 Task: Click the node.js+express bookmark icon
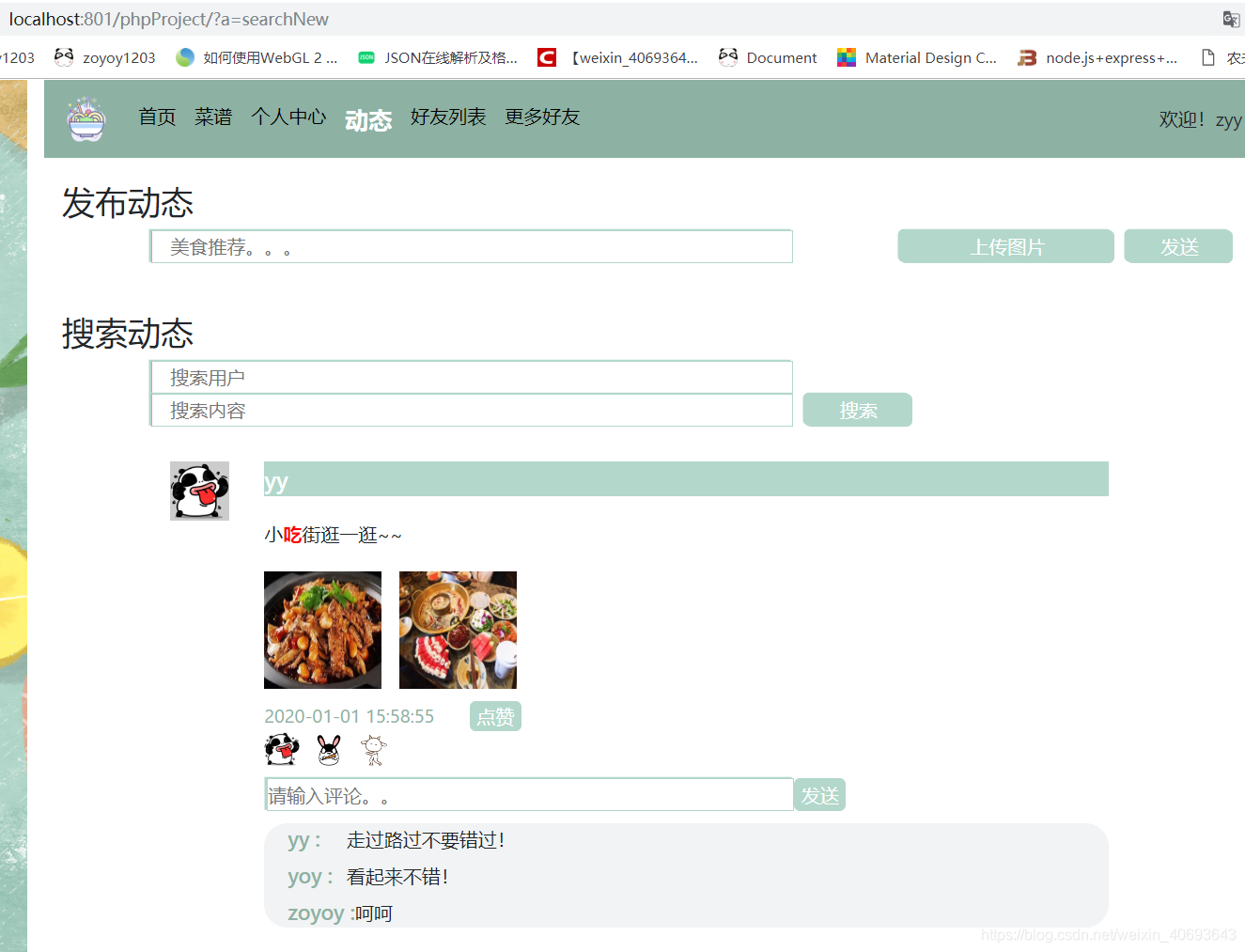pyautogui.click(x=1027, y=57)
